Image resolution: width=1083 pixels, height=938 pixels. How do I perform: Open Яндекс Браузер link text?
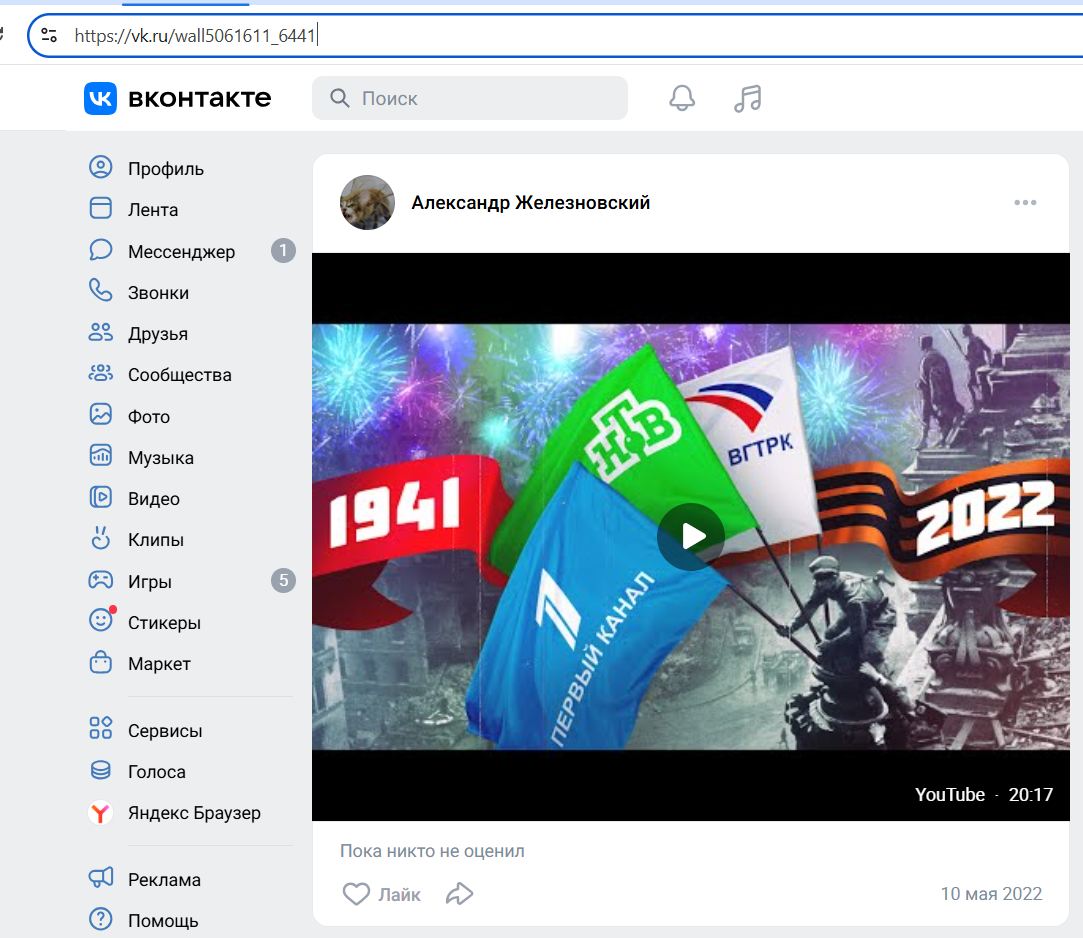pos(194,813)
